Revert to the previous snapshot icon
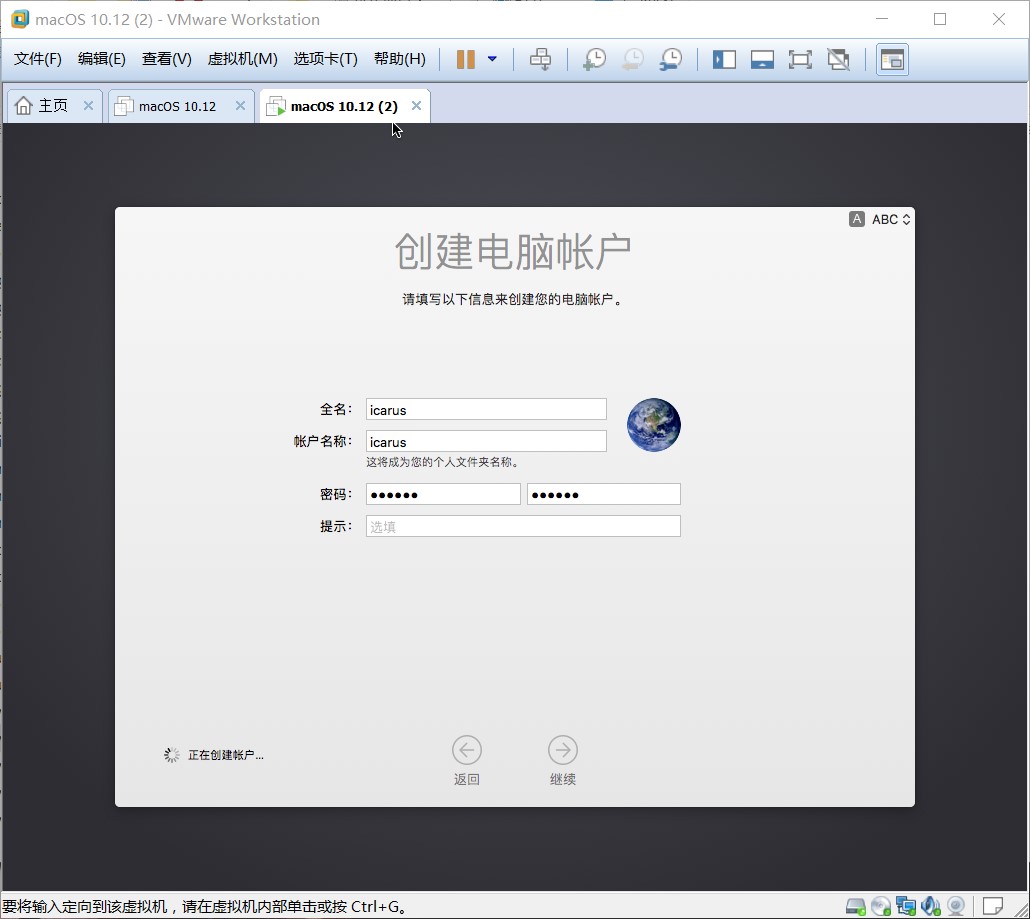 coord(633,59)
